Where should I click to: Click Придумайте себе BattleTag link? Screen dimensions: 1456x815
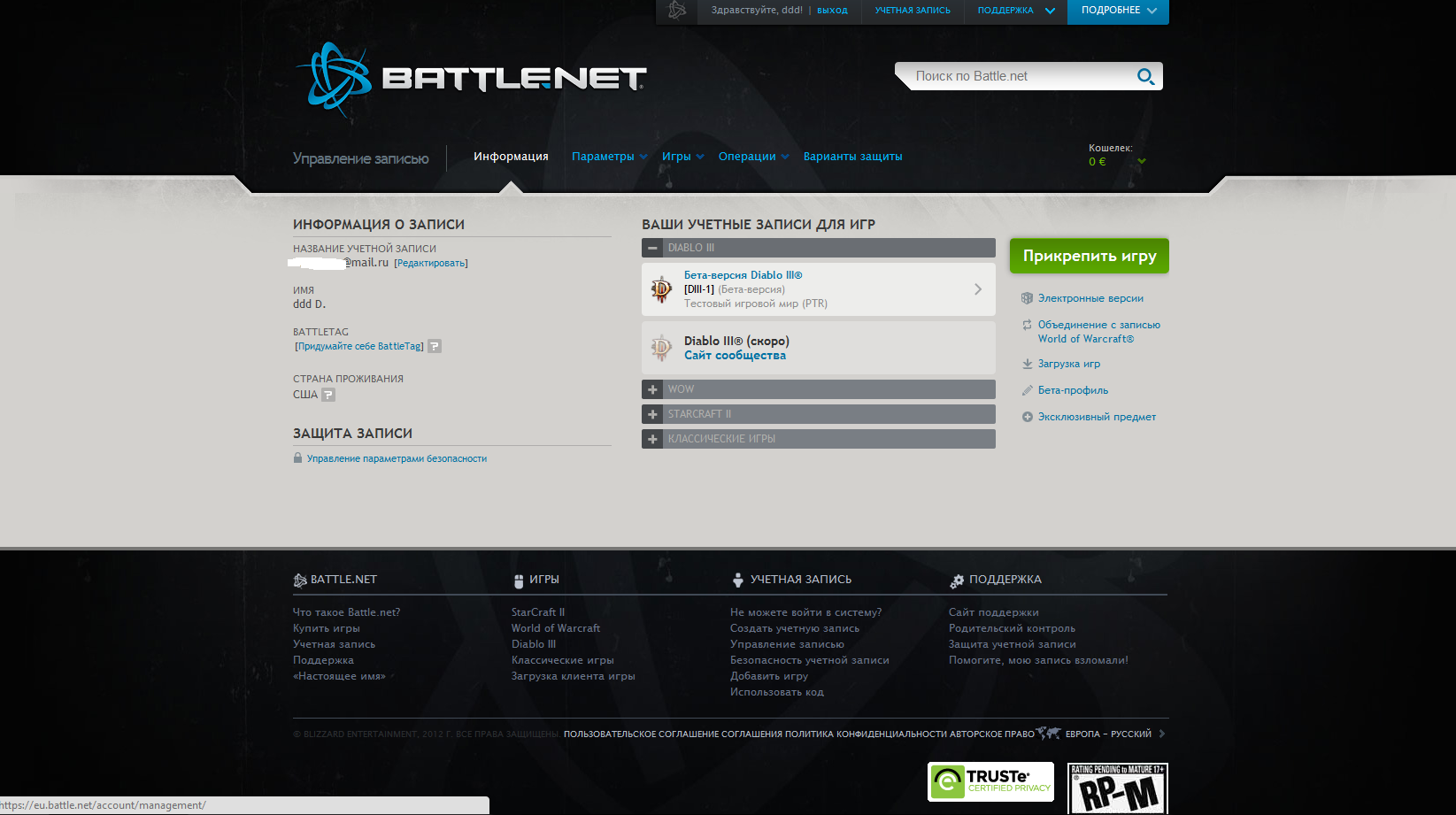pos(359,346)
